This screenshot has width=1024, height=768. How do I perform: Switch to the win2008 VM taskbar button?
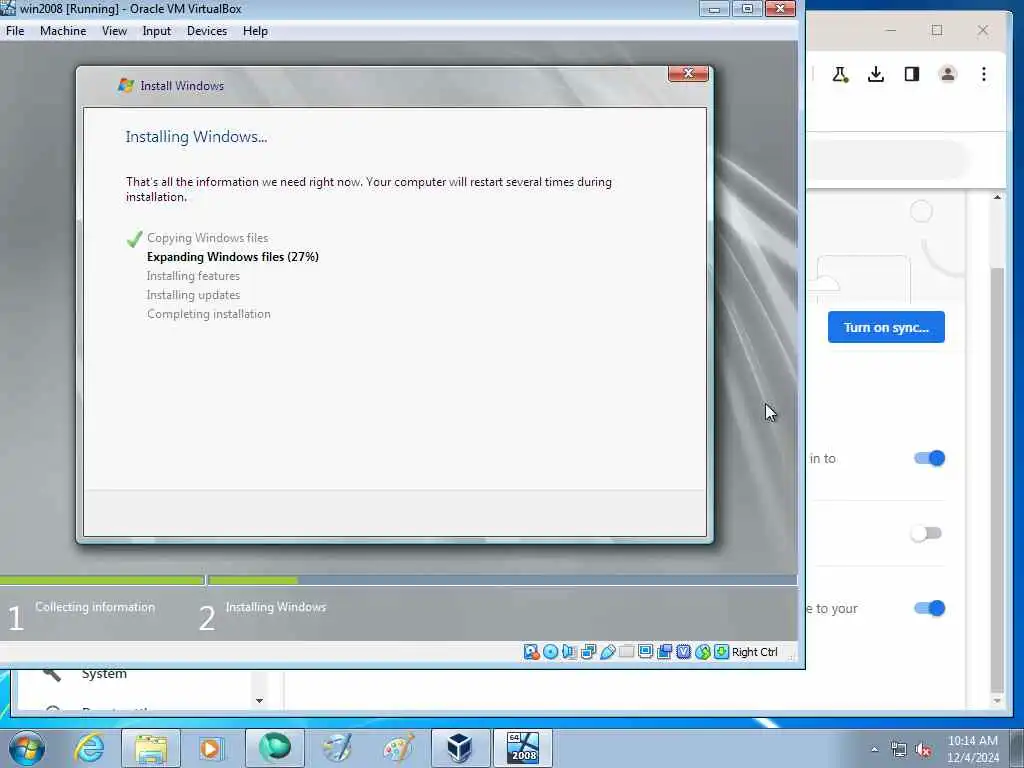(522, 748)
